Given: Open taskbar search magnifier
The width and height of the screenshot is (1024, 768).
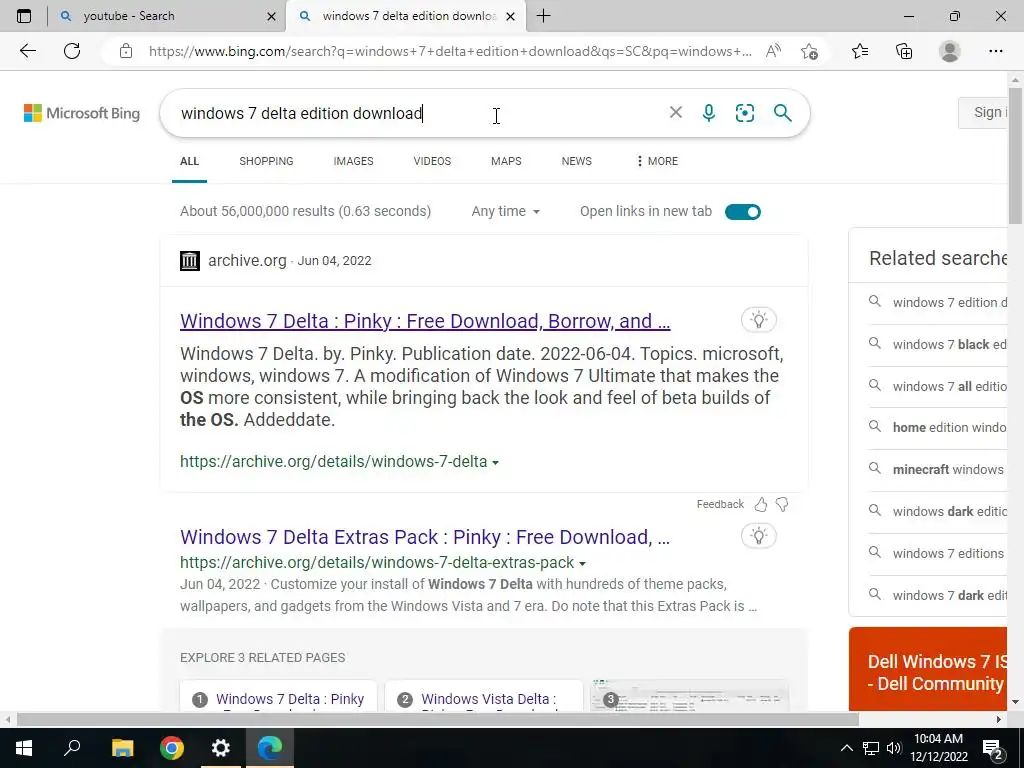Looking at the screenshot, I should pos(72,748).
